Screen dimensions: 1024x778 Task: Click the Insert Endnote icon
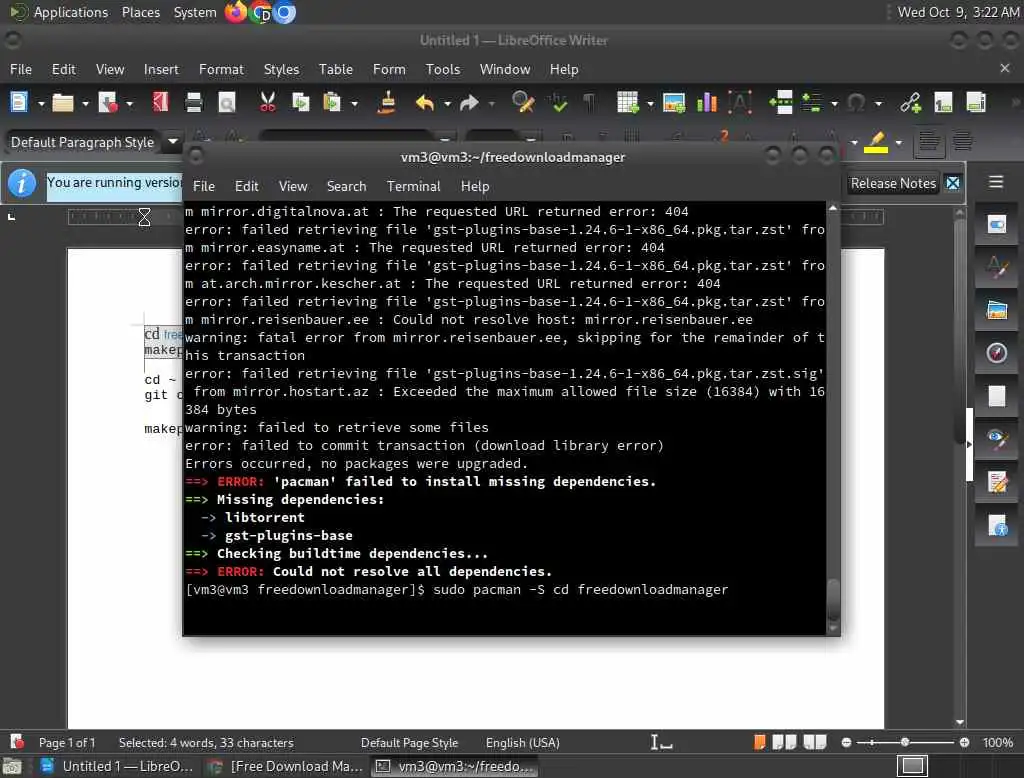point(976,103)
